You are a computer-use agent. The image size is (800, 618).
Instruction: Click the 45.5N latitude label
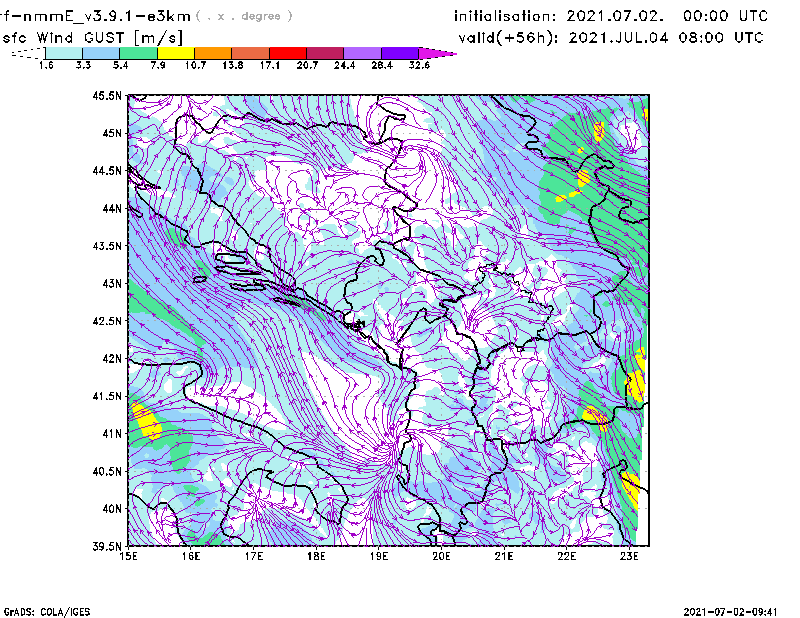point(107,95)
